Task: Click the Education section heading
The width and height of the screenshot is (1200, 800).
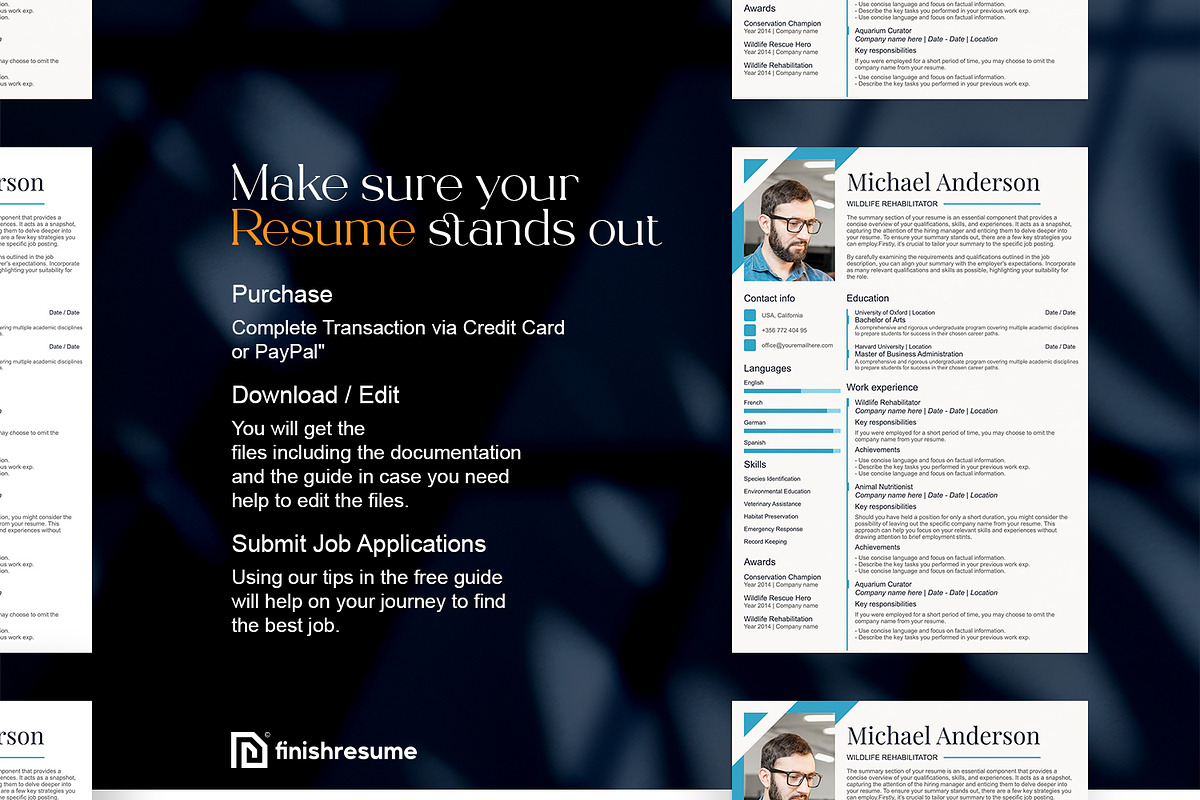Action: pyautogui.click(x=867, y=298)
